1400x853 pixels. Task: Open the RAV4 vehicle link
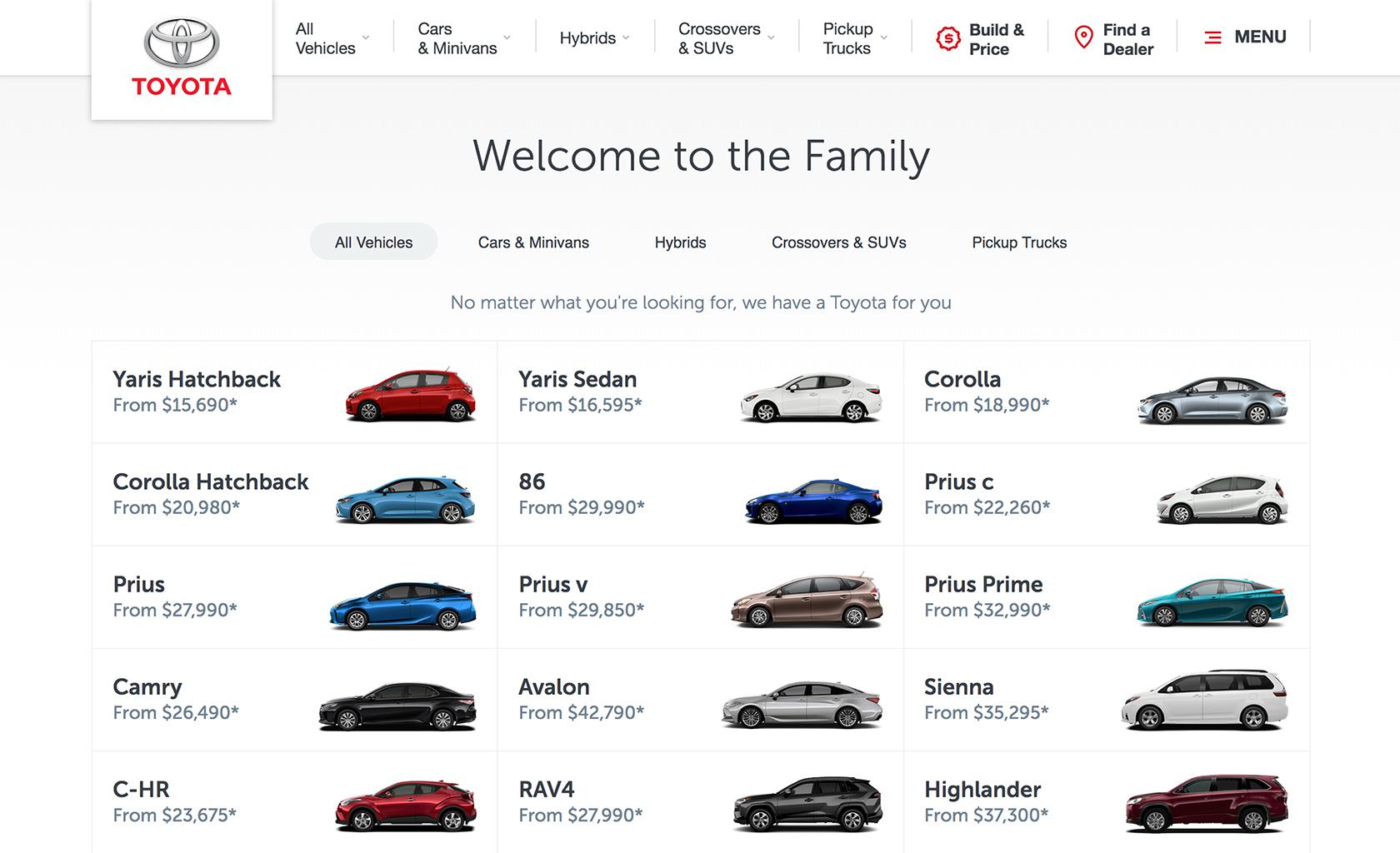547,789
